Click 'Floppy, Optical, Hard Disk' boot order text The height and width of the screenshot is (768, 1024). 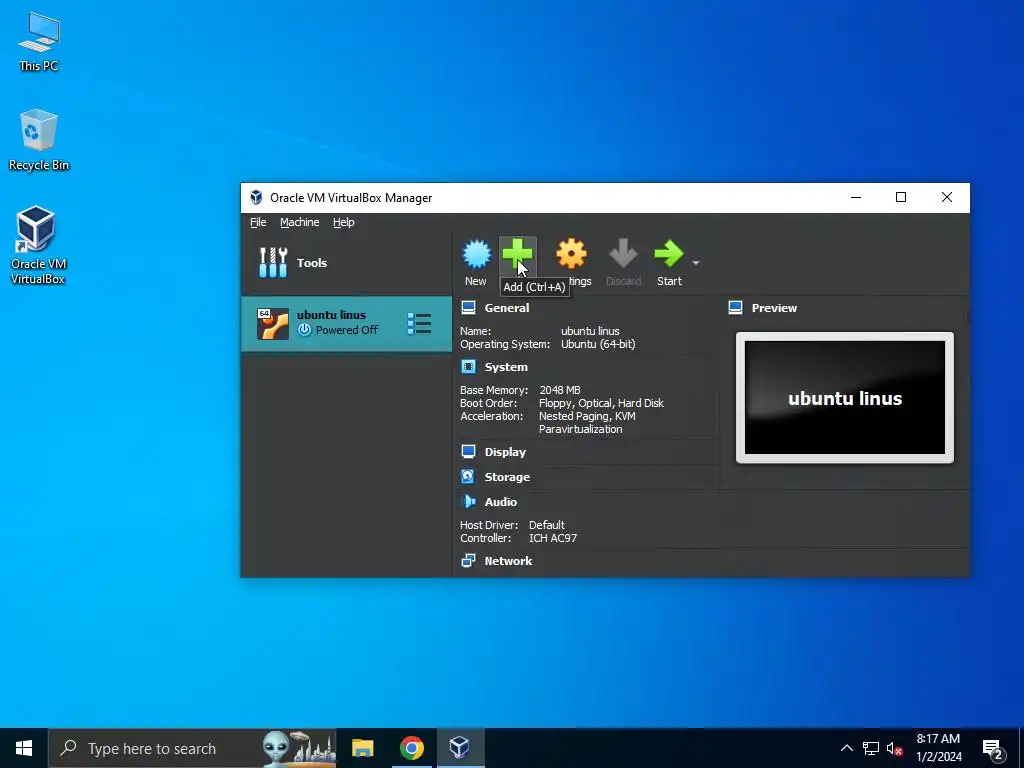click(x=601, y=403)
